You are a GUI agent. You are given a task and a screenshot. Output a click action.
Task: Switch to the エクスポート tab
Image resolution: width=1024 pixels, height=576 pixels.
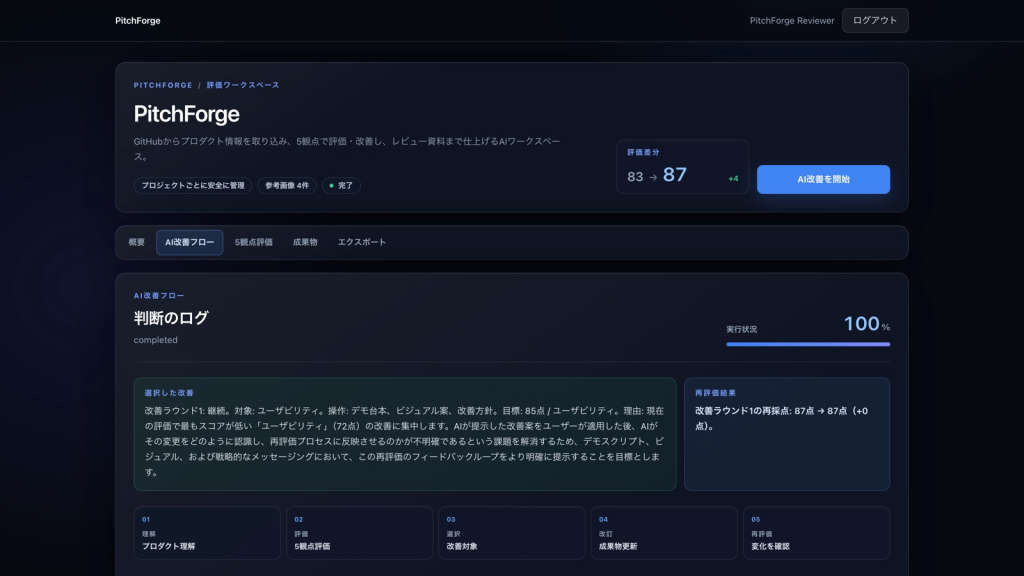[362, 242]
